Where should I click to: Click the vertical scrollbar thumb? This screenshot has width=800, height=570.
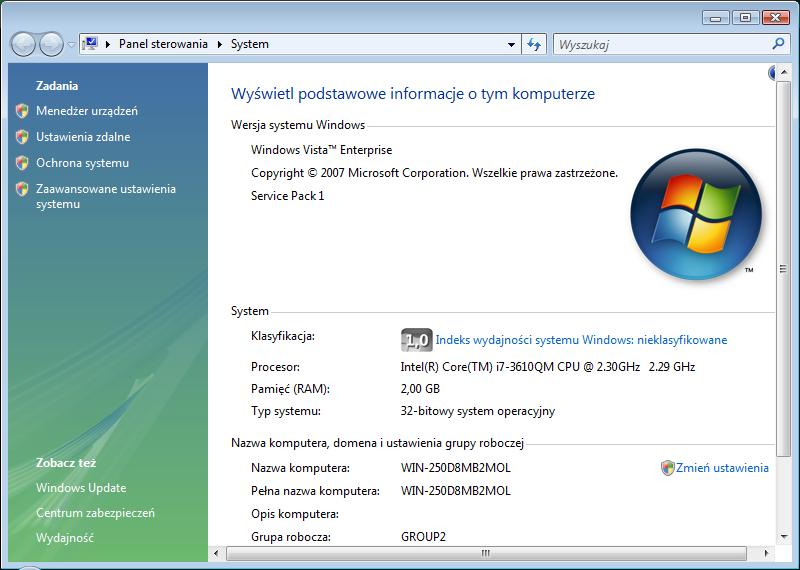(783, 269)
